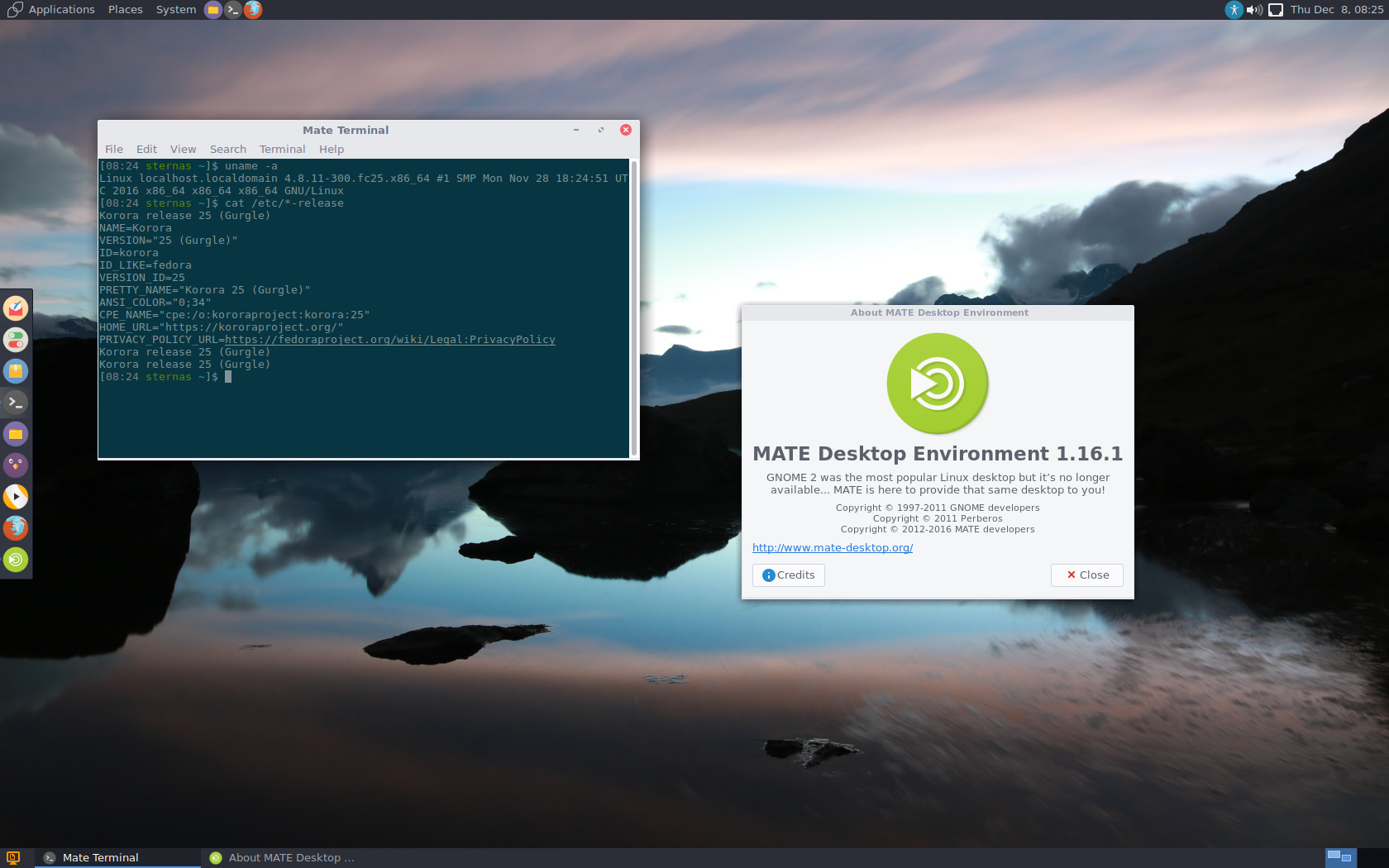This screenshot has height=868, width=1389.
Task: Click the clock showing Thu Dec 8
Action: click(x=1337, y=10)
